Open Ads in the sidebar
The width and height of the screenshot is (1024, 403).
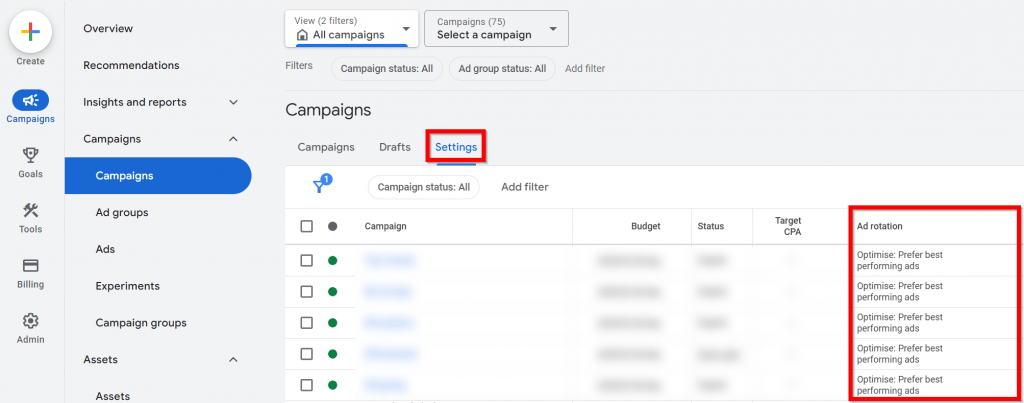coord(105,250)
